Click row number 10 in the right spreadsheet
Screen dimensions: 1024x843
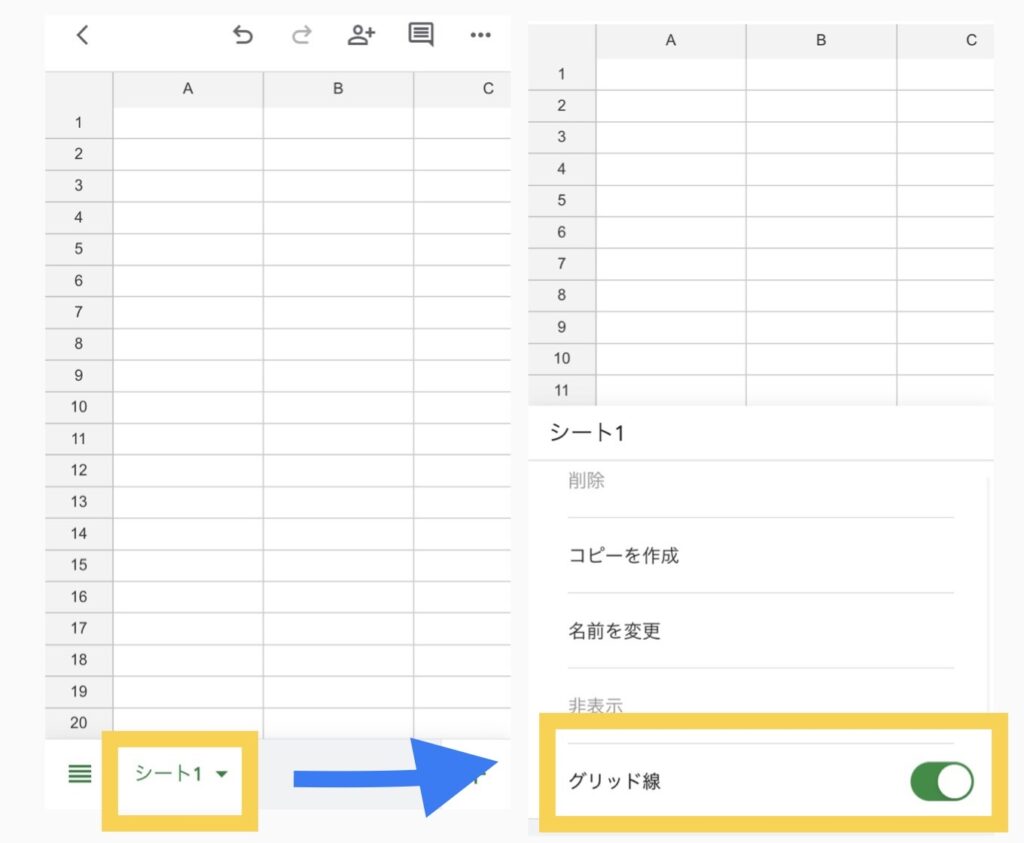[x=561, y=358]
